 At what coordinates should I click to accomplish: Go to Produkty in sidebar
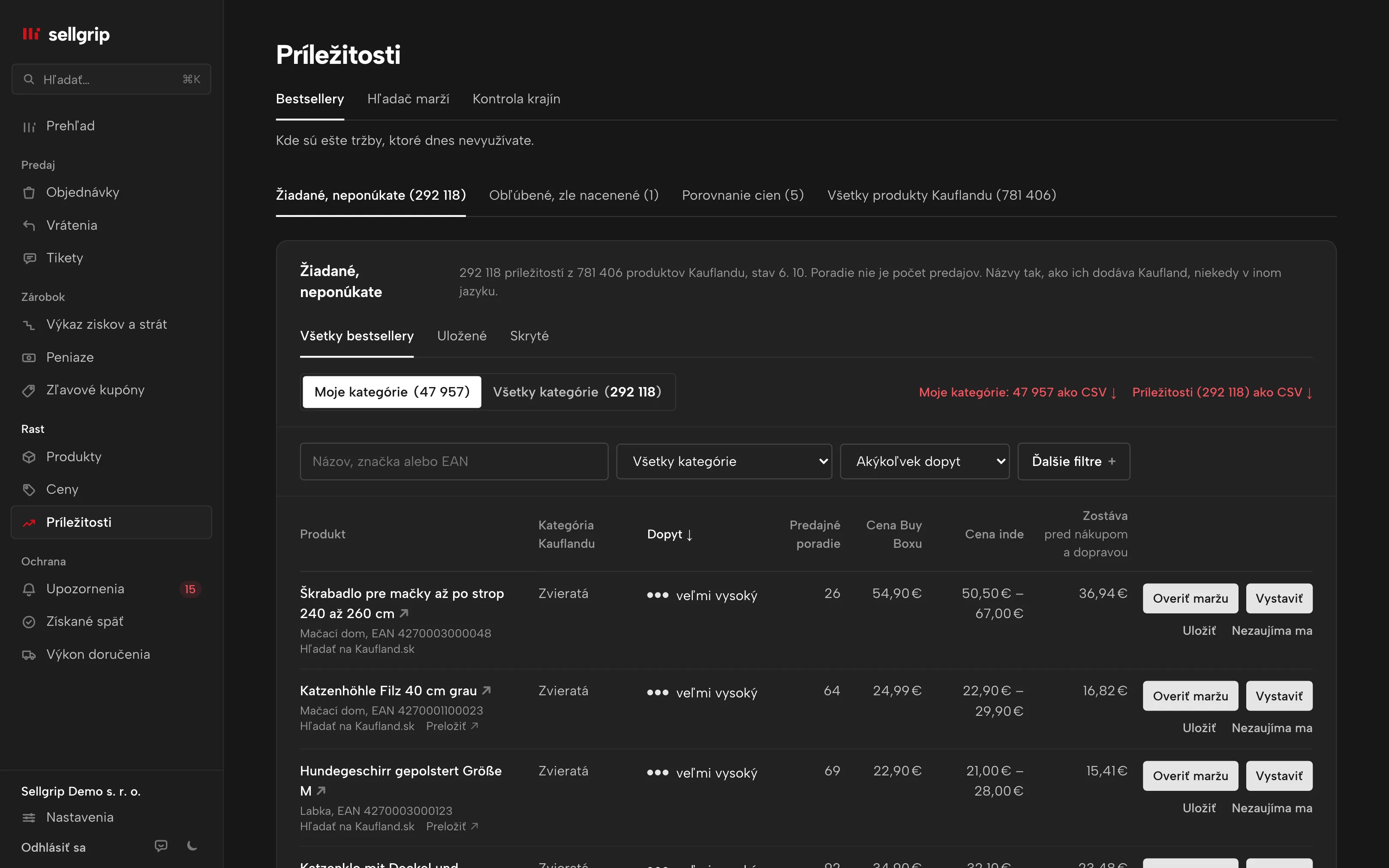tap(111, 457)
